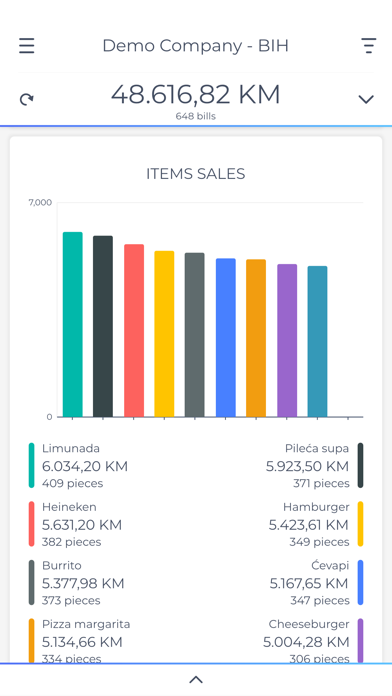
Task: Open the Hamburger legend entry
Action: pyautogui.click(x=316, y=524)
